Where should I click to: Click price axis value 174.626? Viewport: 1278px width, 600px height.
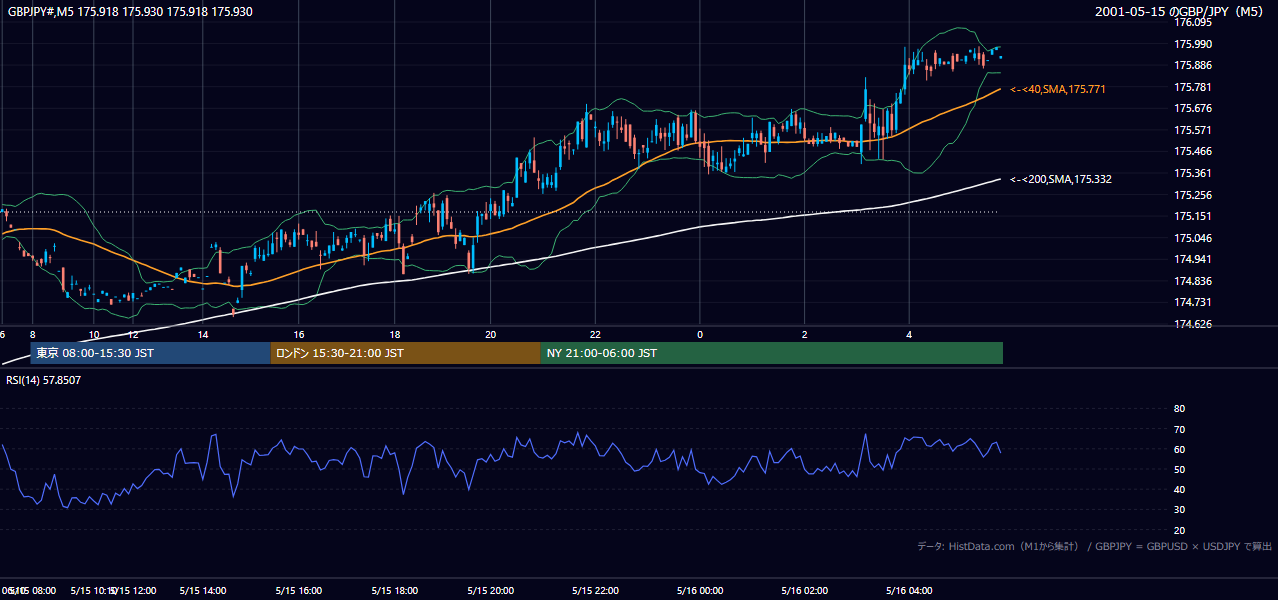[1193, 324]
